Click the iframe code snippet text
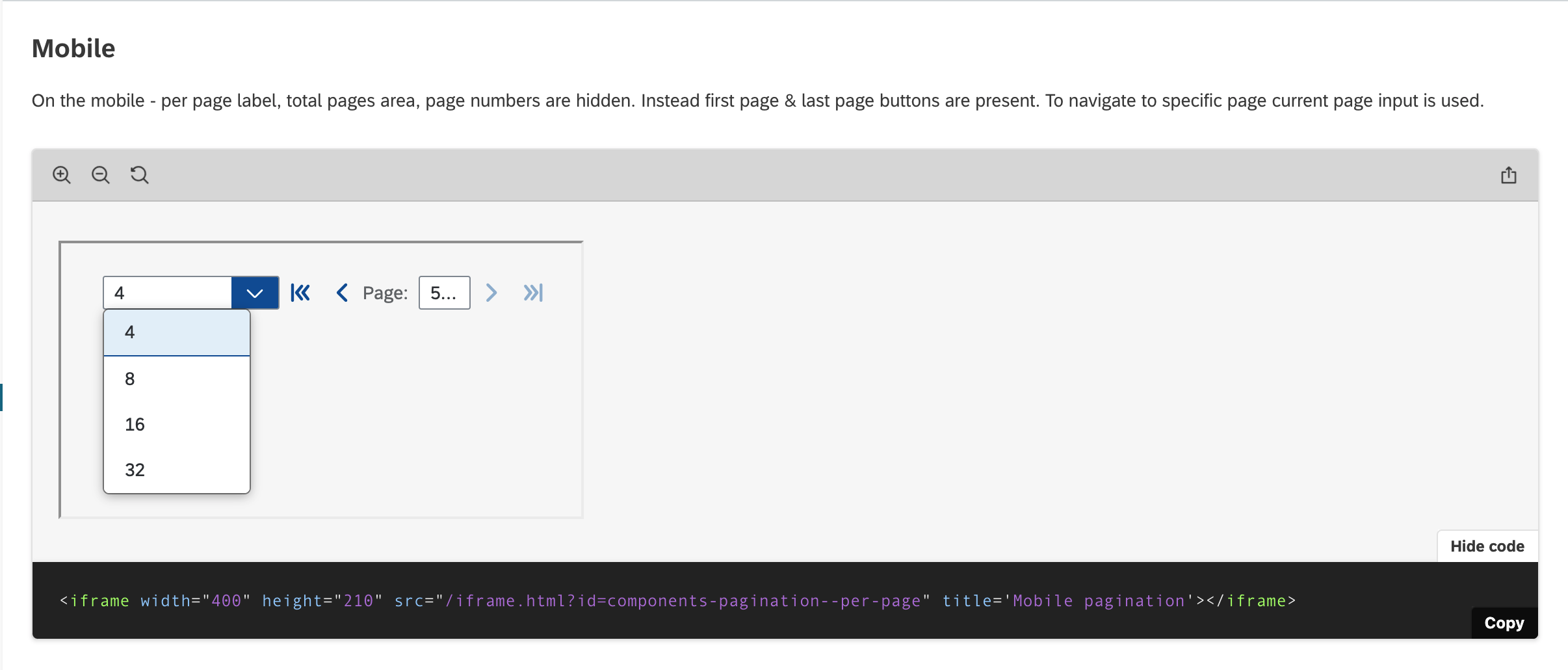The image size is (1568, 670). (677, 600)
